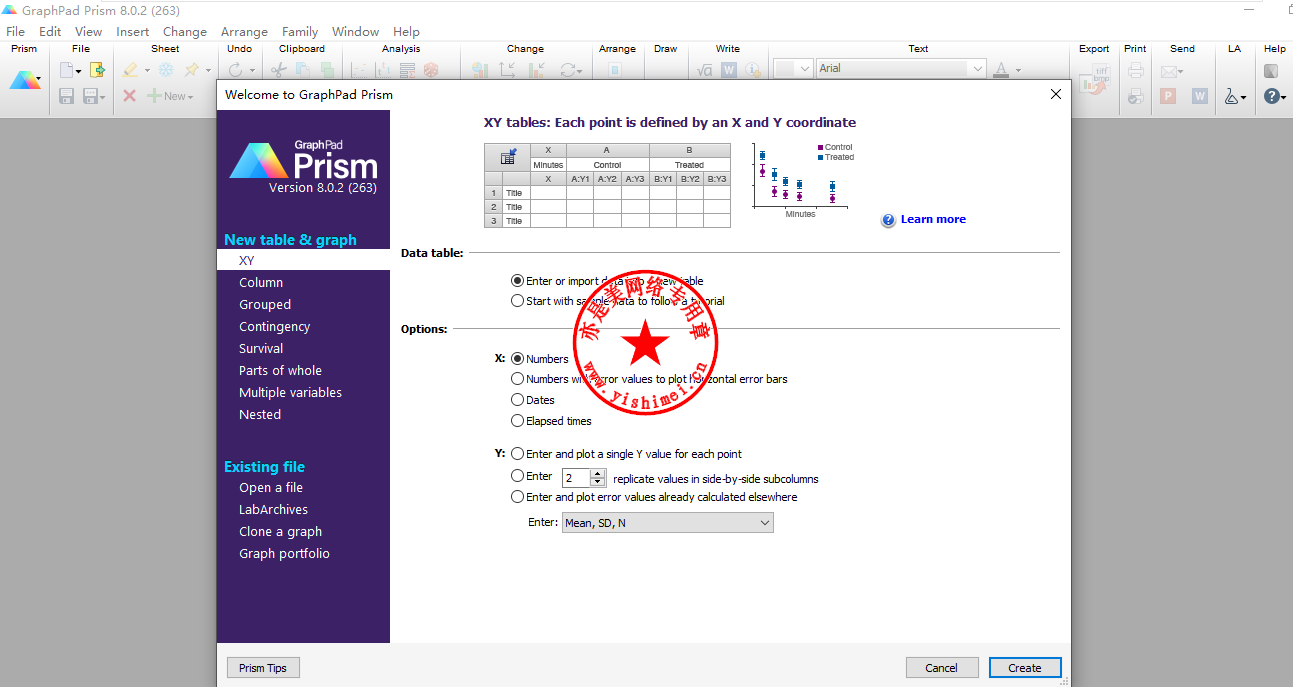Screen dimensions: 1293x687
Task: Open the Arial font dropdown
Action: click(x=901, y=69)
